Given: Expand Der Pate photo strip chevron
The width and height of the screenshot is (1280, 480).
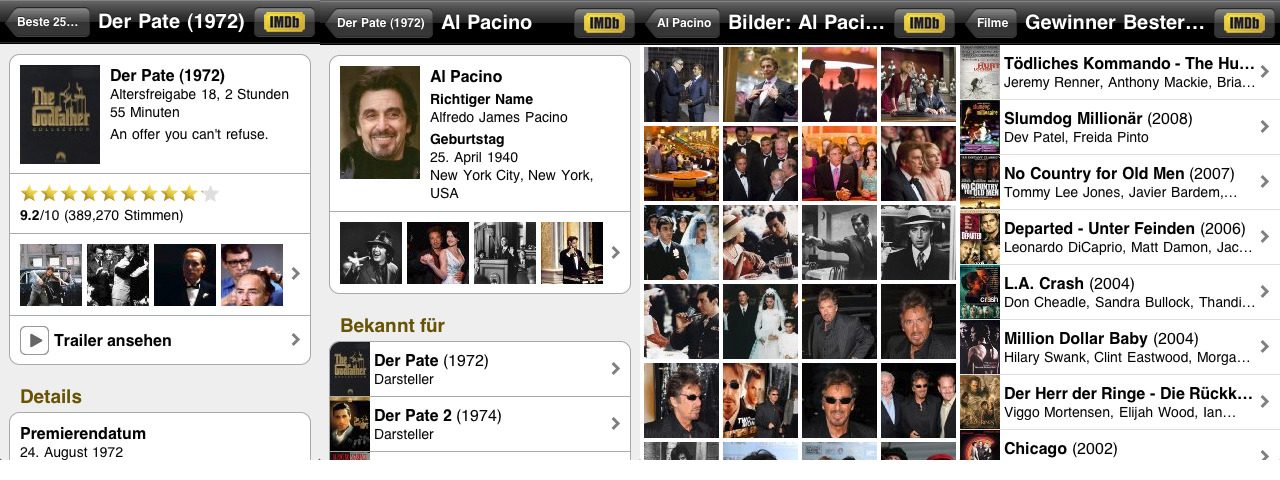Looking at the screenshot, I should click(295, 273).
